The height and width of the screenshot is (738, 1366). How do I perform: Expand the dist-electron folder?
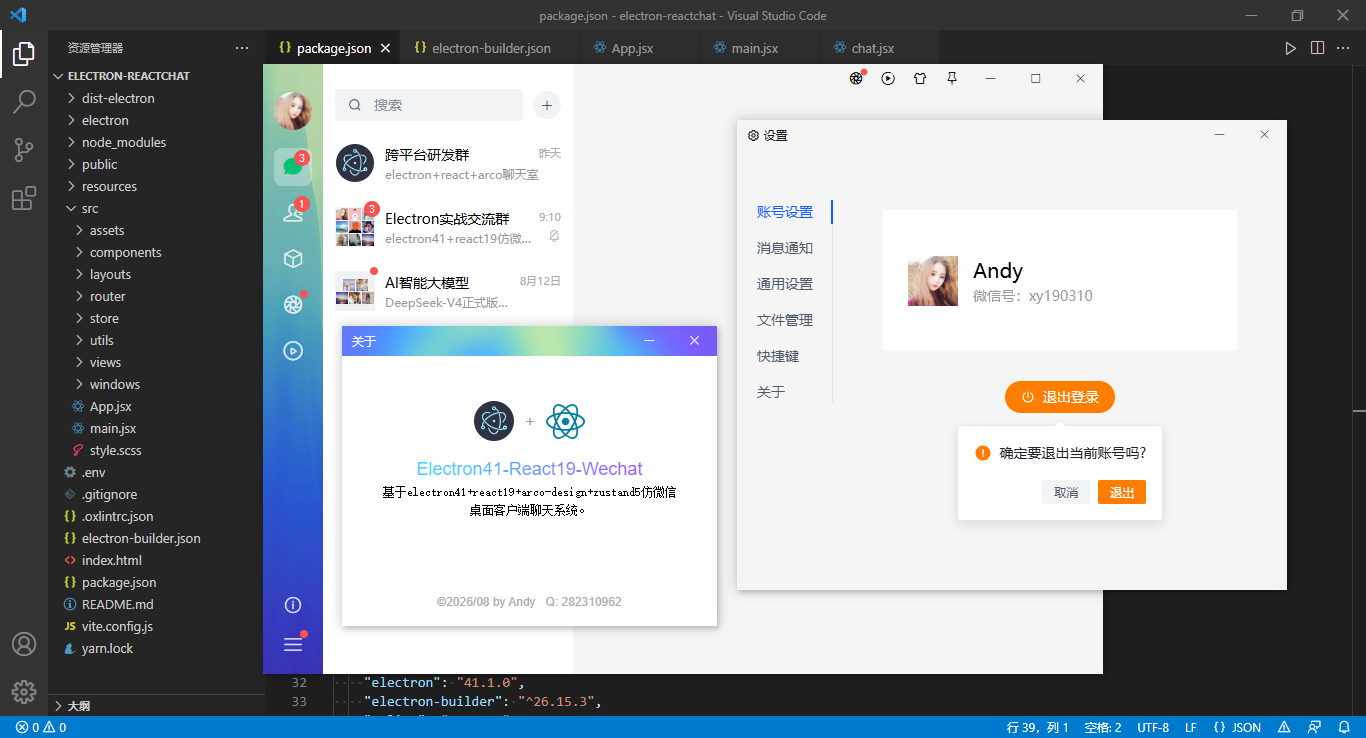[156, 98]
